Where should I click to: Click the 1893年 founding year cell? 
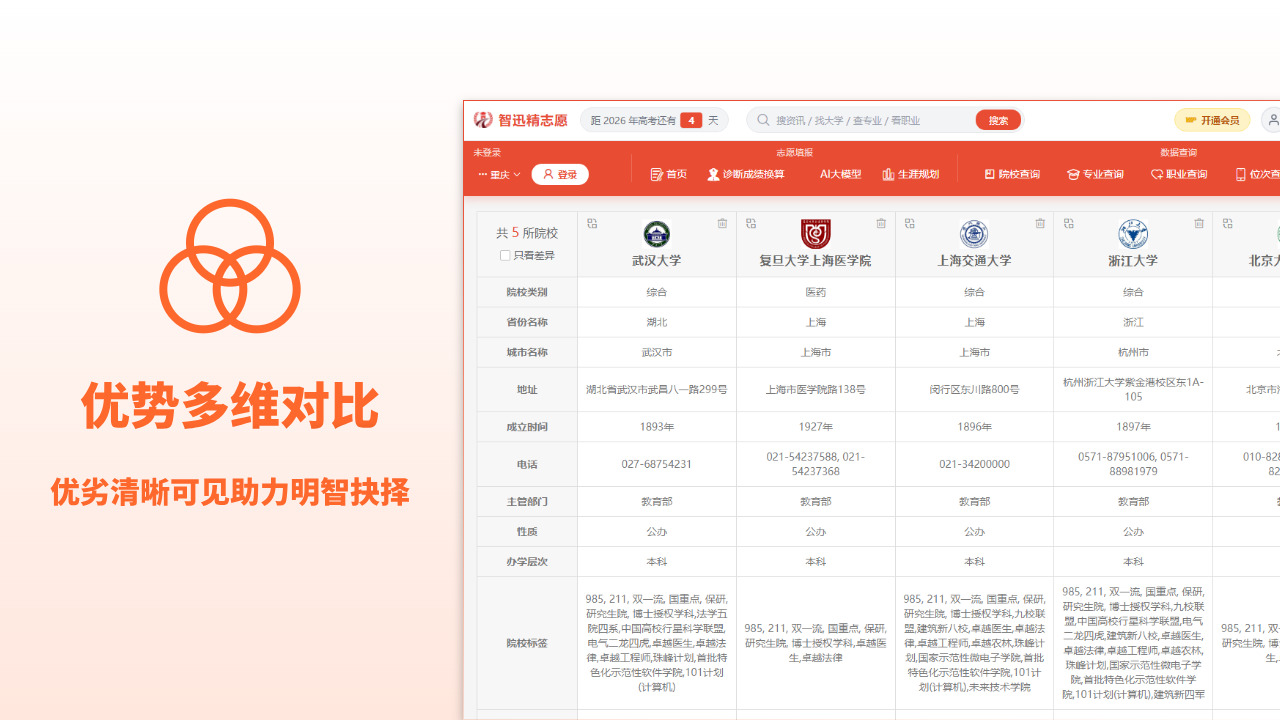pyautogui.click(x=657, y=427)
